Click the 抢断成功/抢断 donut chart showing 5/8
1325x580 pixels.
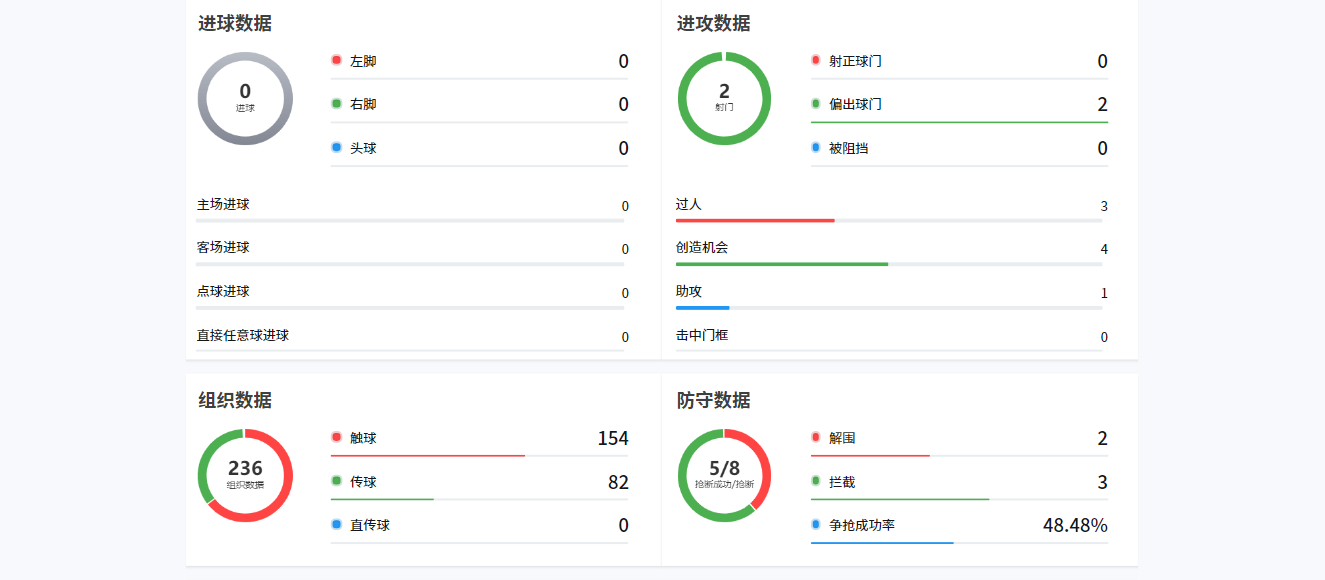click(x=724, y=475)
